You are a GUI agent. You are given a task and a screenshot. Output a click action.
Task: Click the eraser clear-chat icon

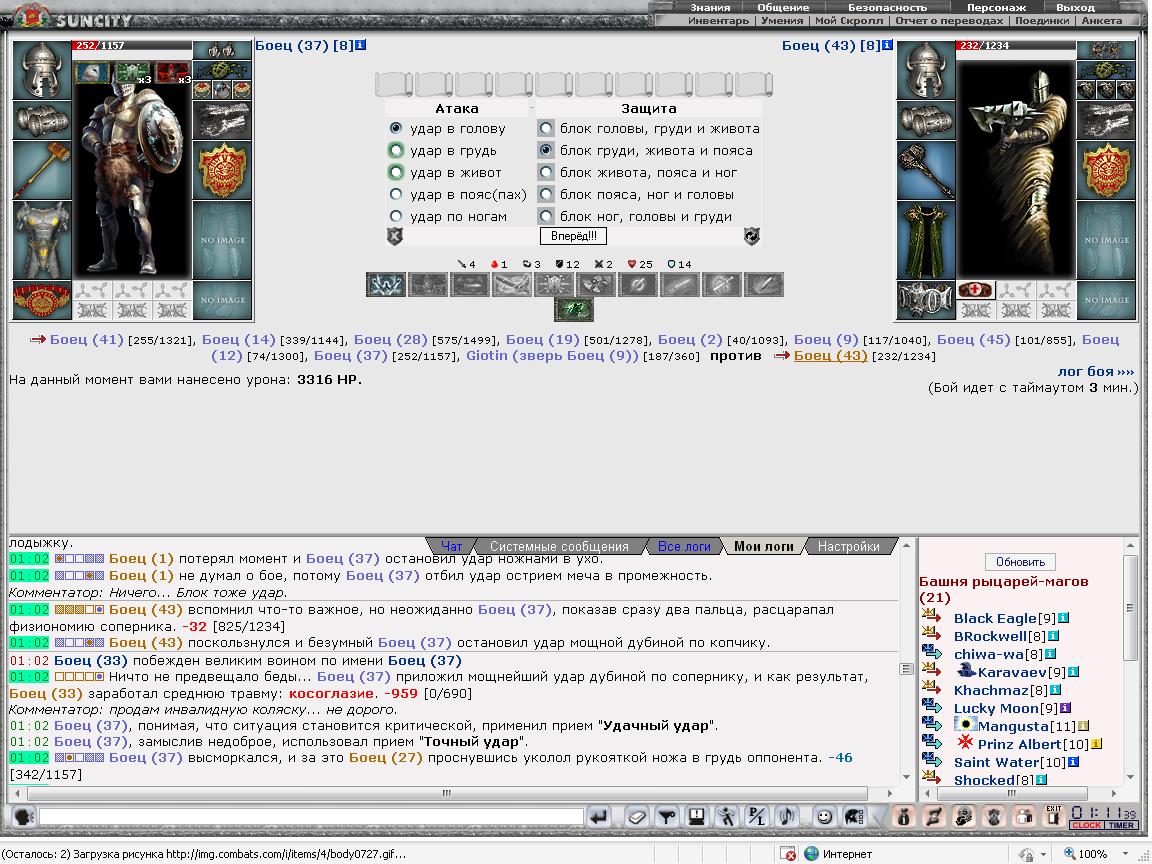pos(637,816)
